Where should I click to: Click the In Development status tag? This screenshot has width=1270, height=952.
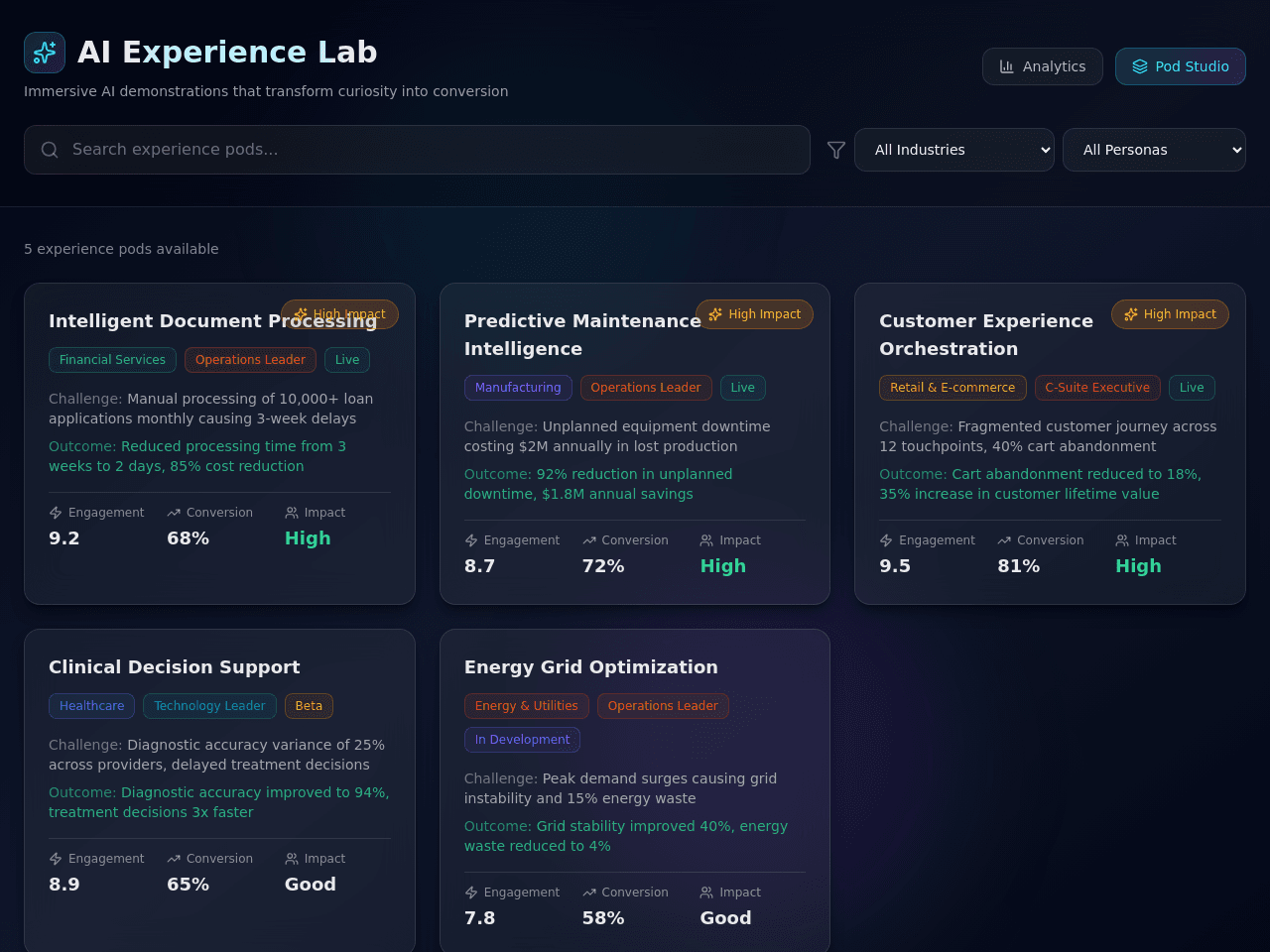pos(522,740)
